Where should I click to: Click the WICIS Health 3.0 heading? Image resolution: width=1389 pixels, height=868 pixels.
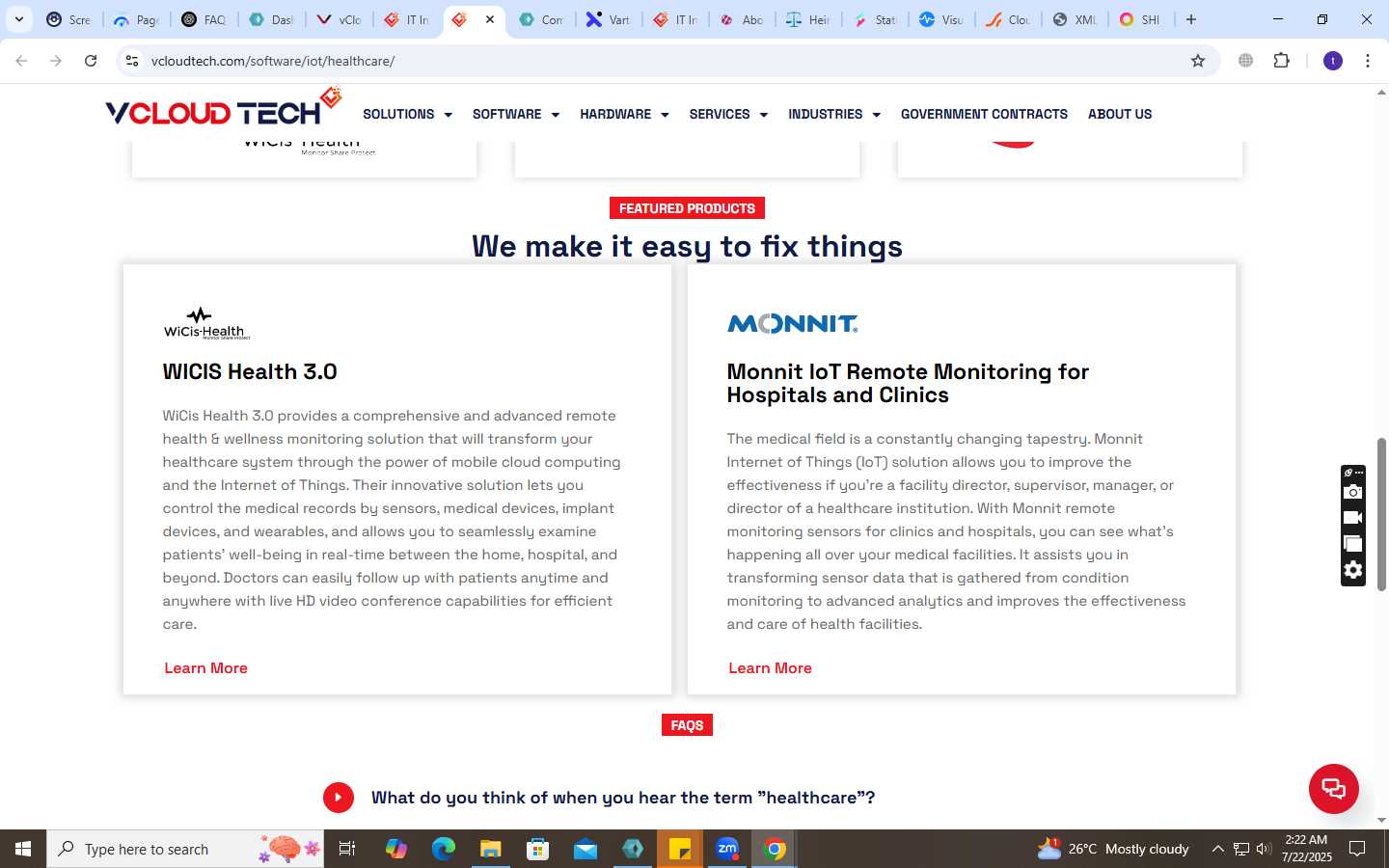[250, 372]
